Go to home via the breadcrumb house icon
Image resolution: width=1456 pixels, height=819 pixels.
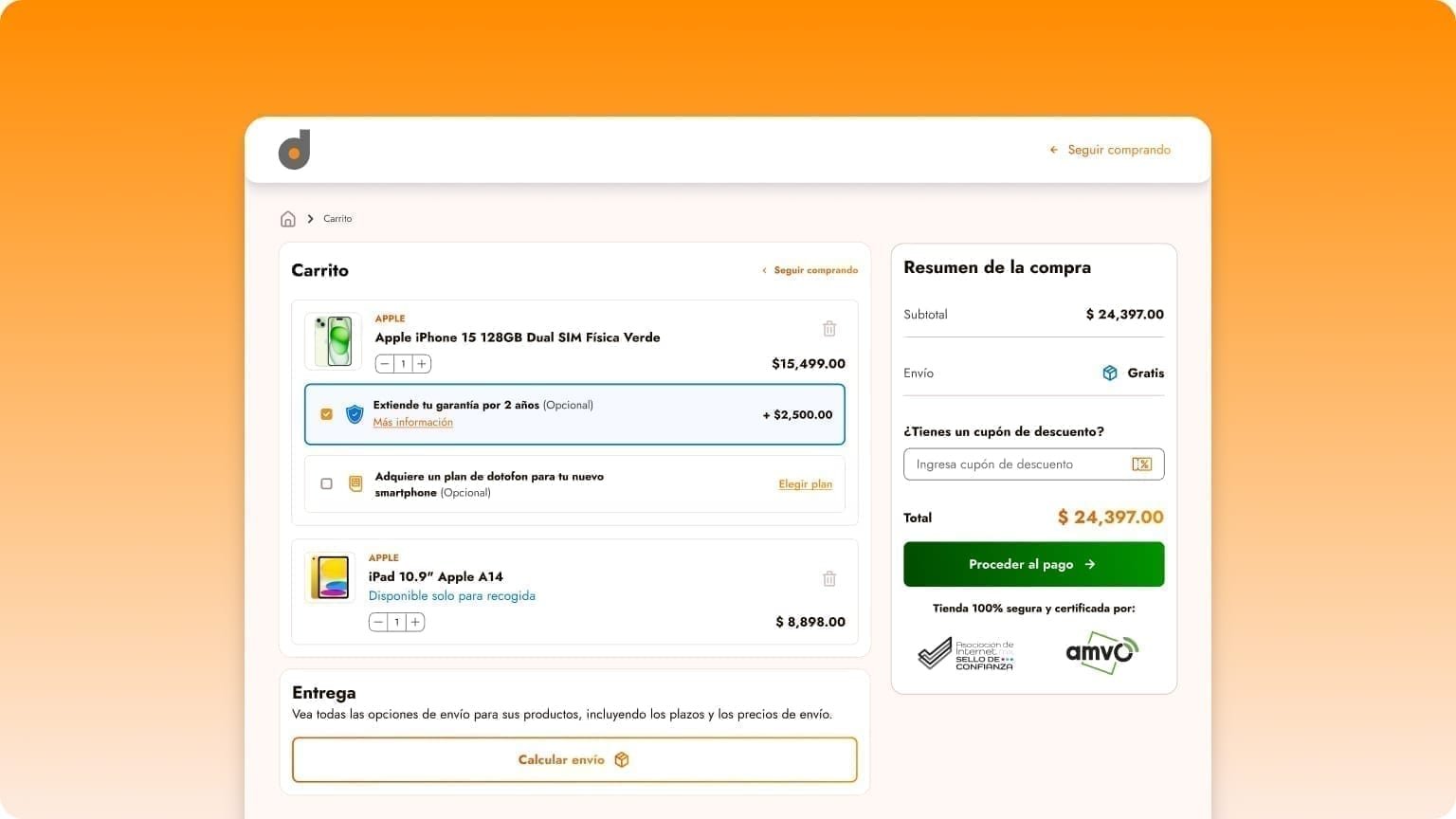coord(288,219)
